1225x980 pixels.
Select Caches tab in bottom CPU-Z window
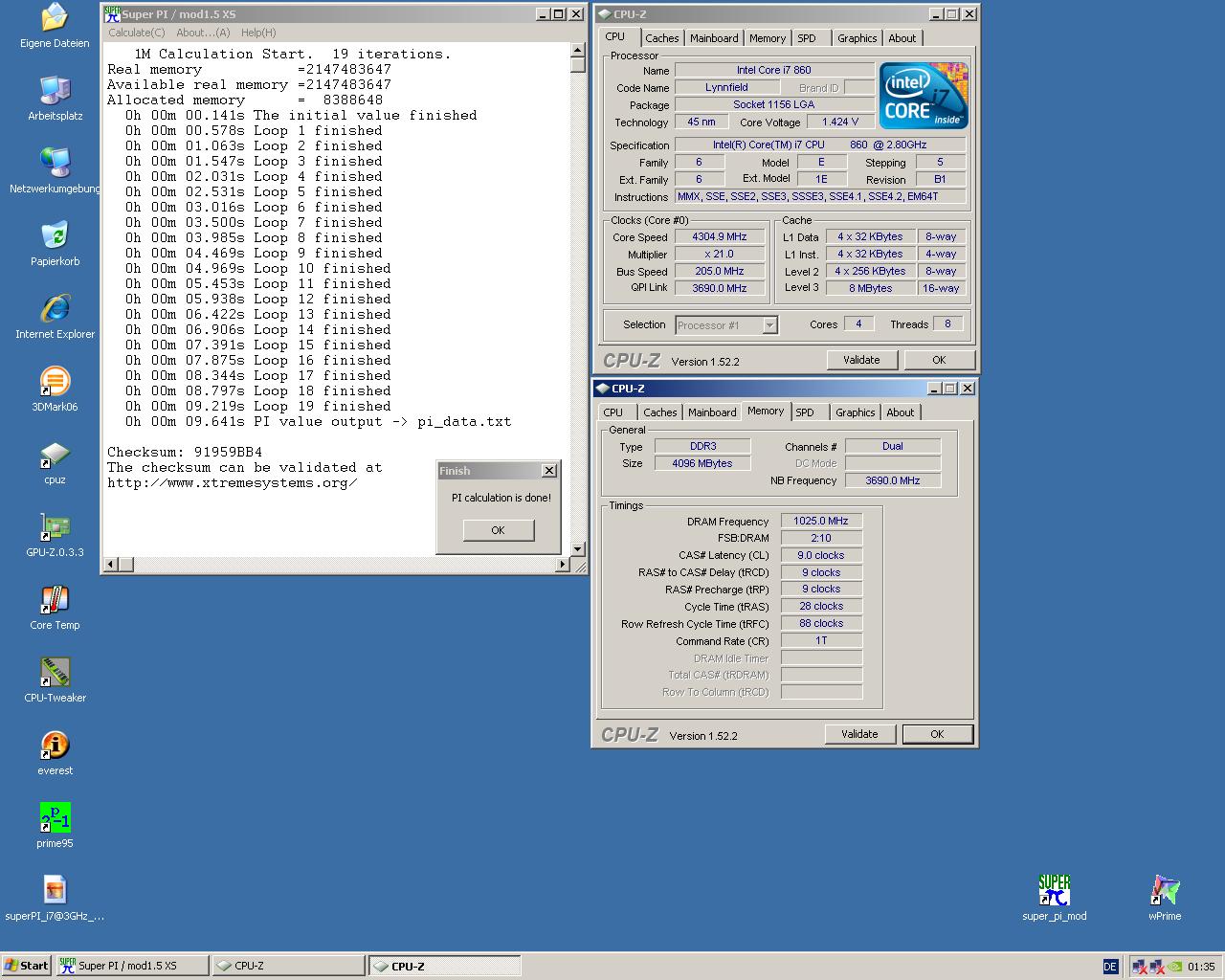(x=659, y=412)
